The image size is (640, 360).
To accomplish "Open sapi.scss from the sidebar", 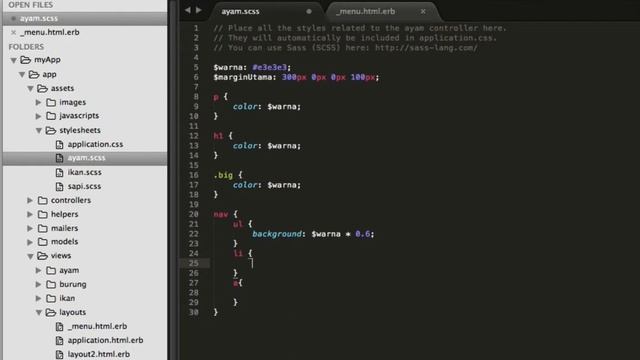I will (84, 186).
